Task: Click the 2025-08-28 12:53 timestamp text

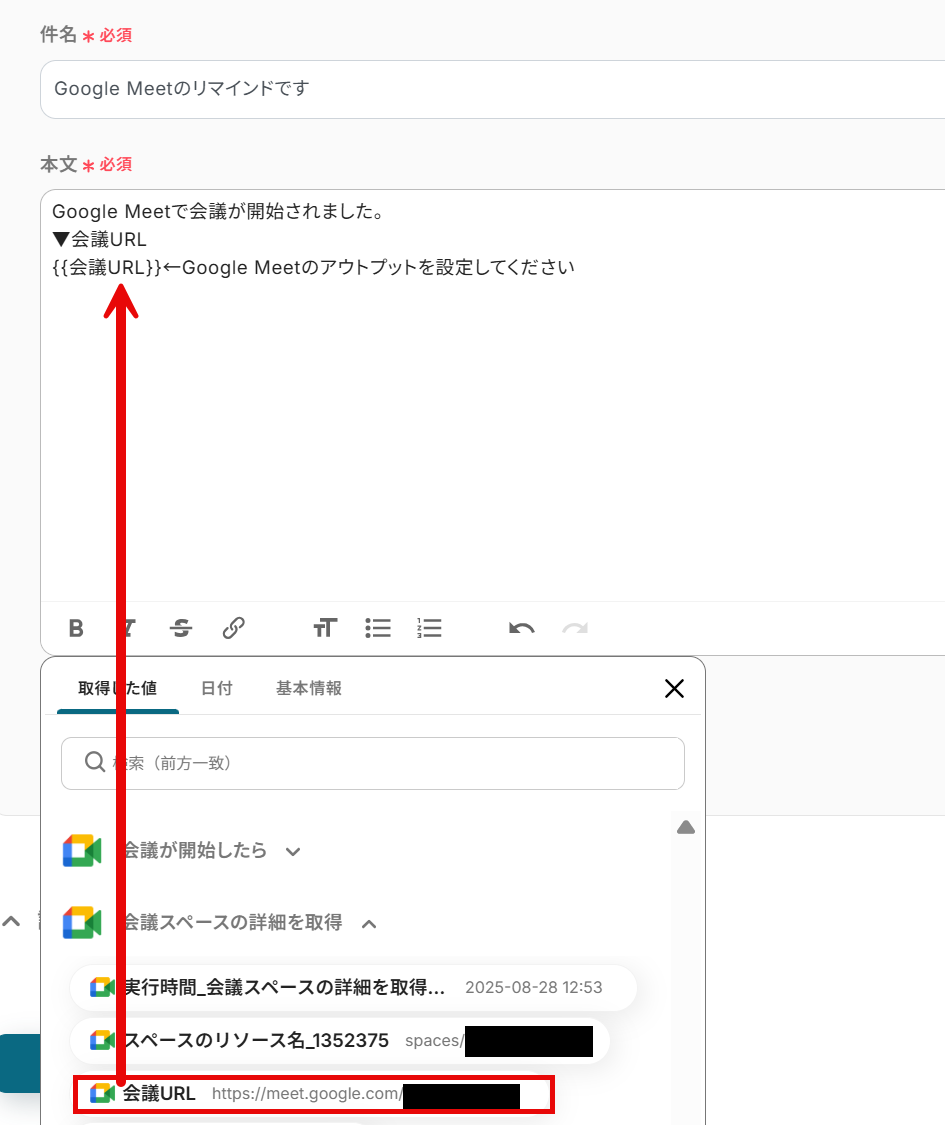Action: [x=534, y=988]
